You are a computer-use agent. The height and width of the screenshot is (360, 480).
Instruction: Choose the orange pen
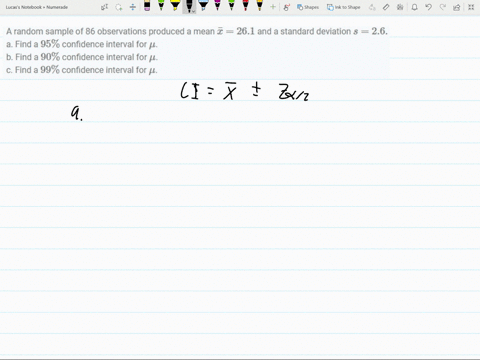[259, 6]
